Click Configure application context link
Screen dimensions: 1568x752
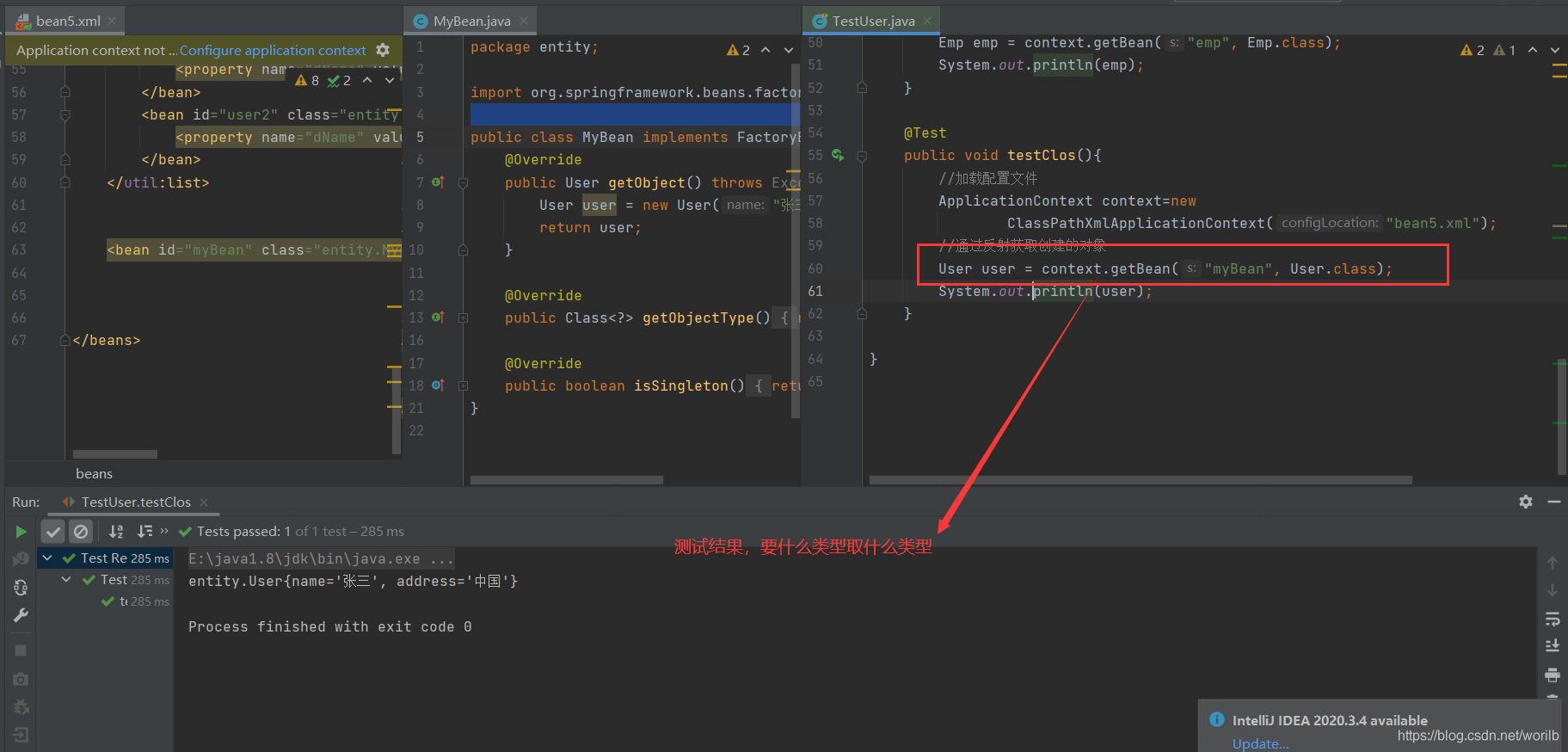273,50
